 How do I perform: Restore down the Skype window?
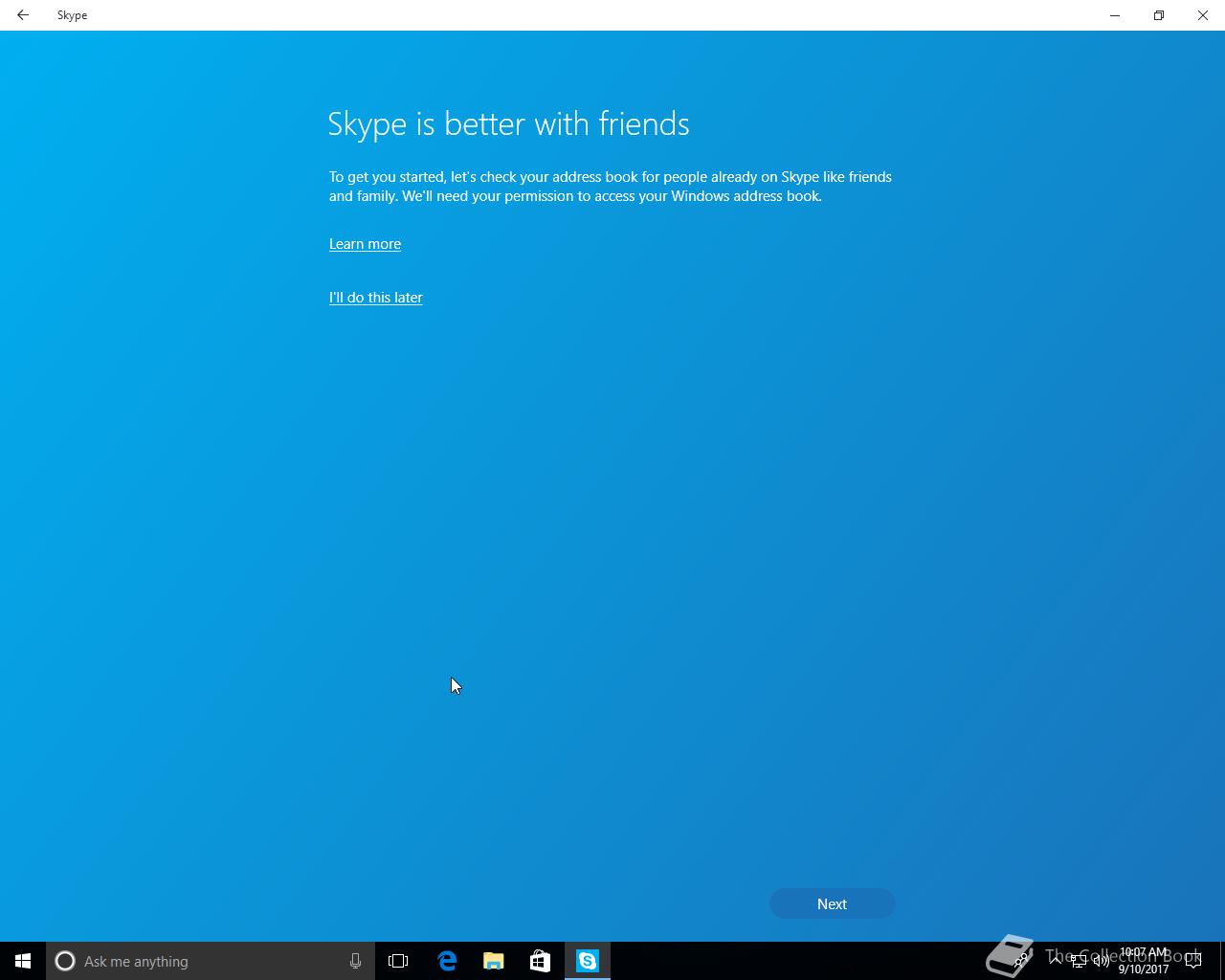(x=1159, y=15)
